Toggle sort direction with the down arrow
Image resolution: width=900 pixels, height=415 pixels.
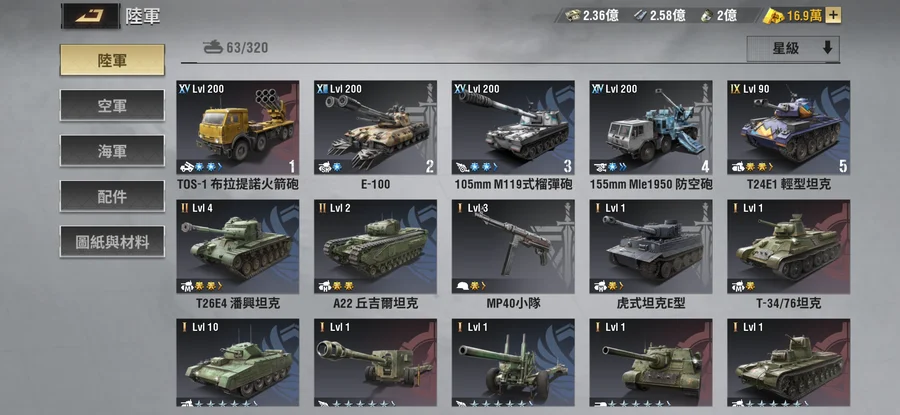[827, 48]
